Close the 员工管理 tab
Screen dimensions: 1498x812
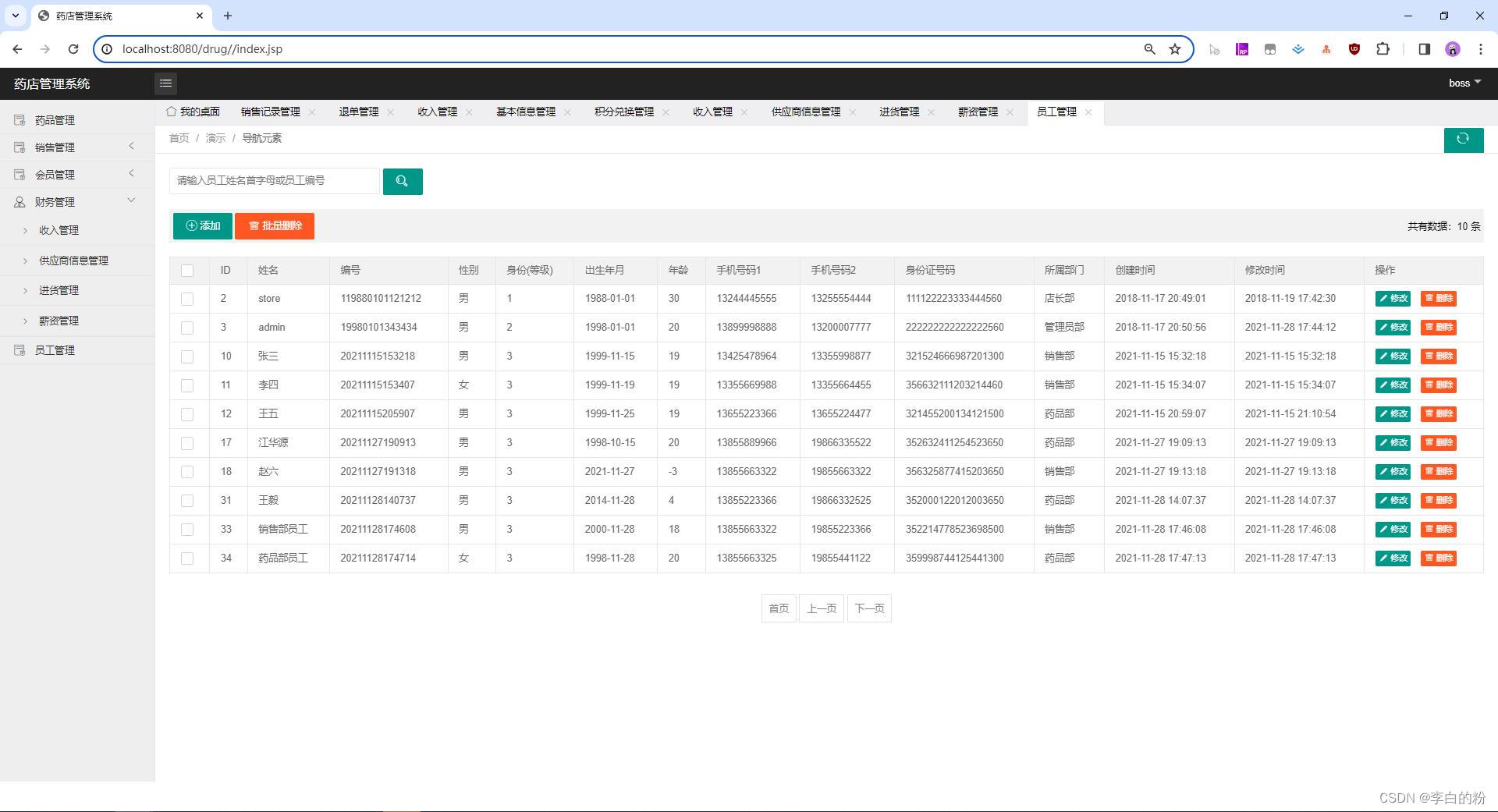coord(1088,112)
